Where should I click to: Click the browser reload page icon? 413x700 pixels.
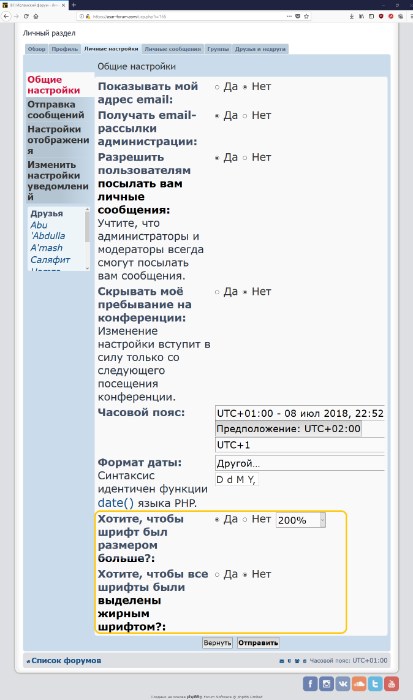click(26, 16)
